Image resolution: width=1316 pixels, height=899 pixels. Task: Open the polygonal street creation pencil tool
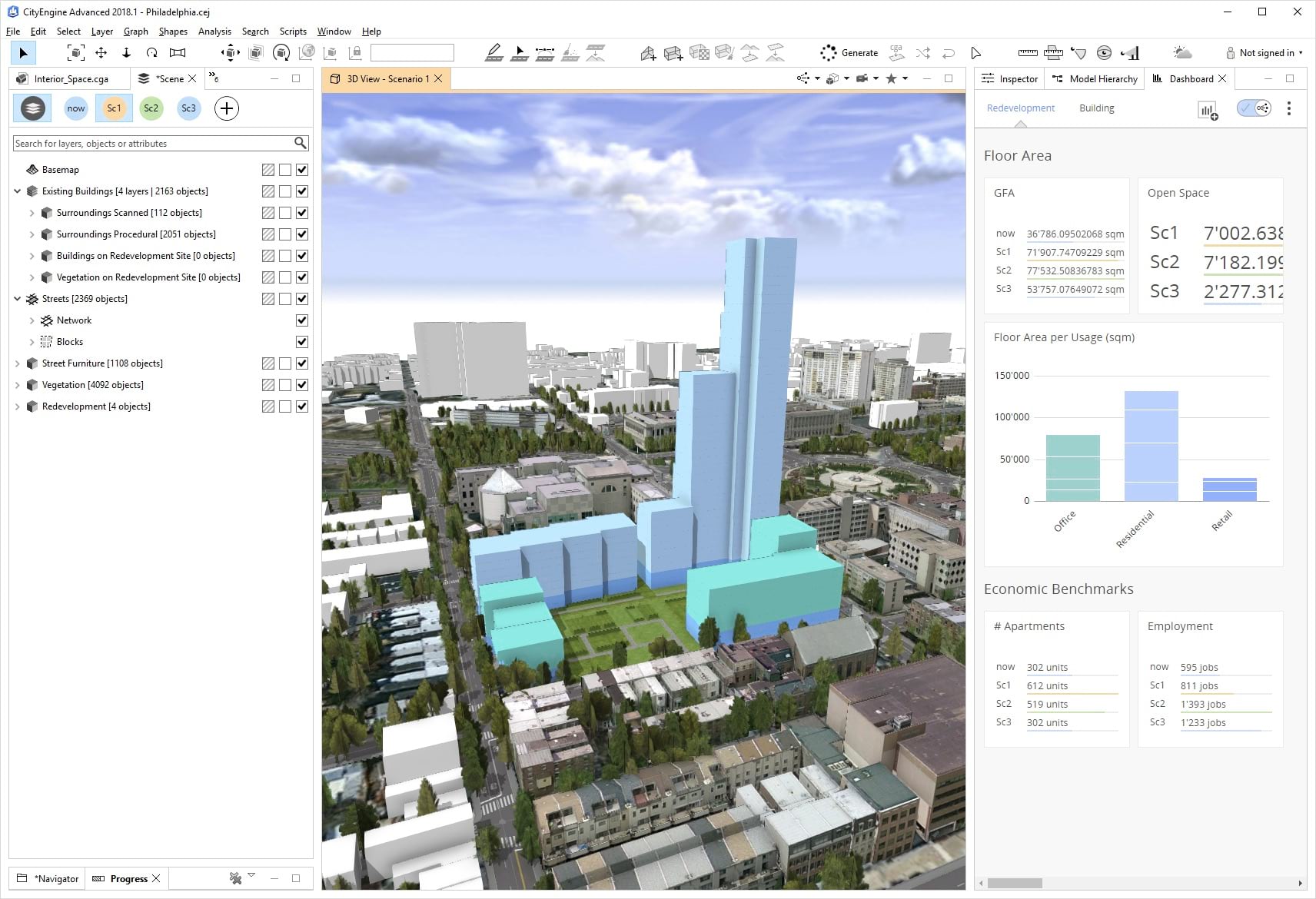[494, 53]
